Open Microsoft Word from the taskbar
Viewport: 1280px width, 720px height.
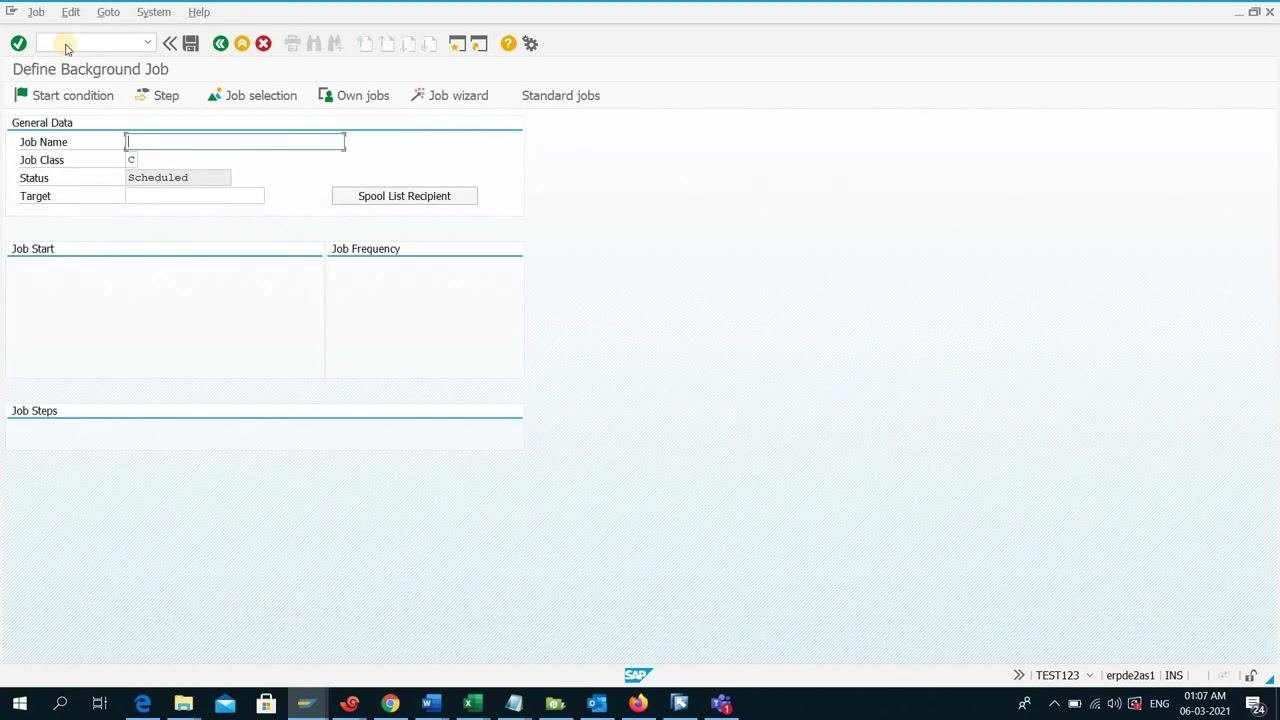click(431, 704)
